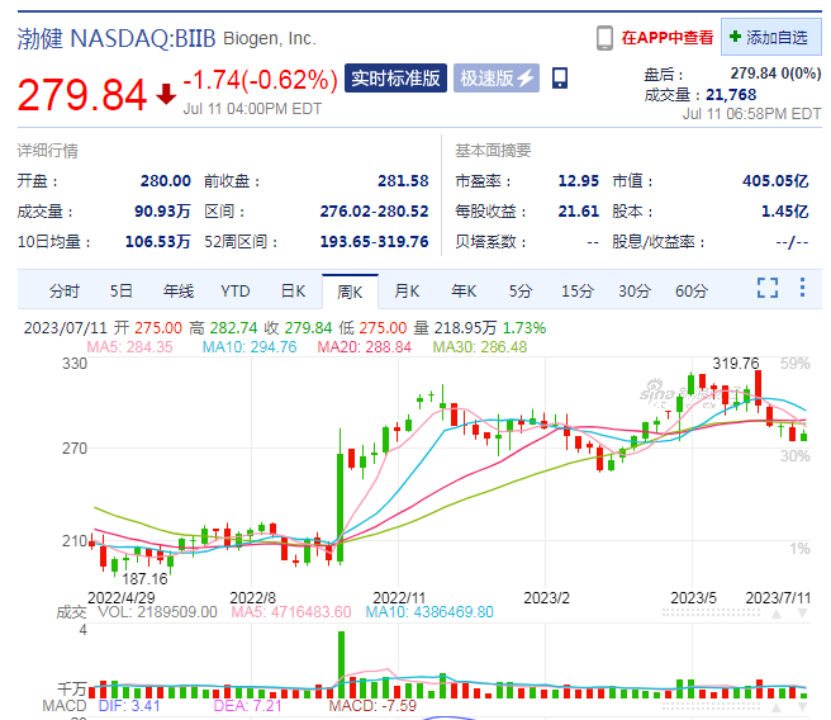Viewport: 831px width, 720px height.
Task: Click the down triangle below the volume chart
Action: click(802, 707)
